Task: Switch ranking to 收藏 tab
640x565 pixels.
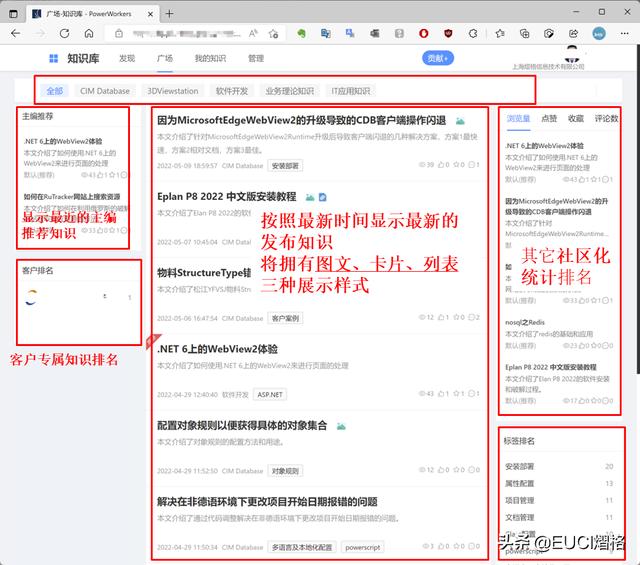Action: [576, 118]
